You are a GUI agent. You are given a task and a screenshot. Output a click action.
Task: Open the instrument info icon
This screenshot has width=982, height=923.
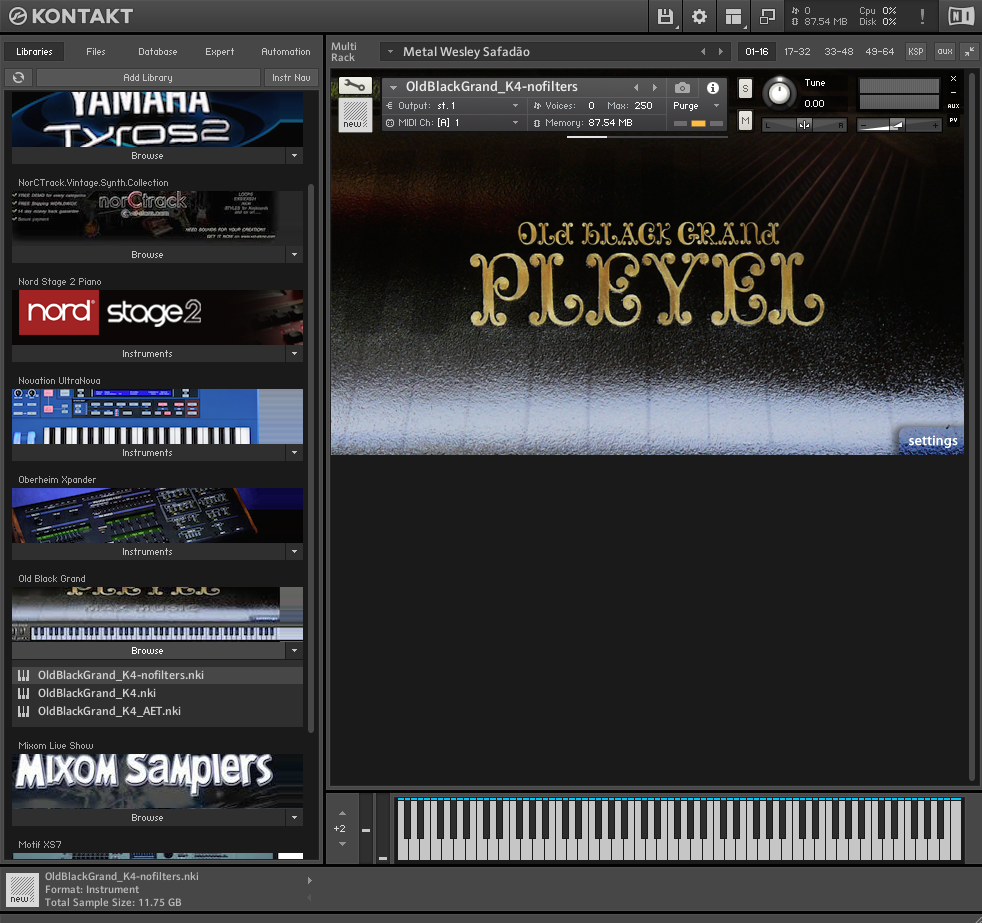pos(713,88)
